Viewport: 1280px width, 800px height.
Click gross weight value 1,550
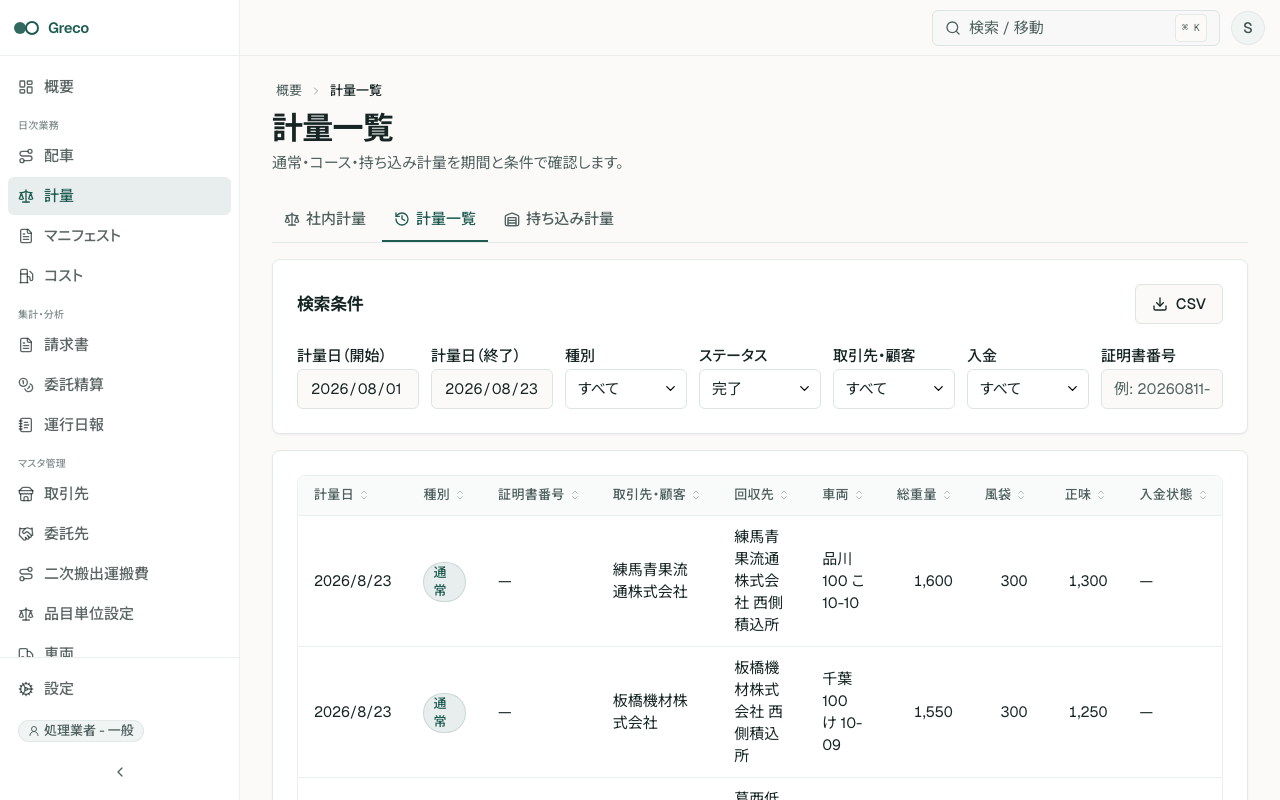point(933,712)
